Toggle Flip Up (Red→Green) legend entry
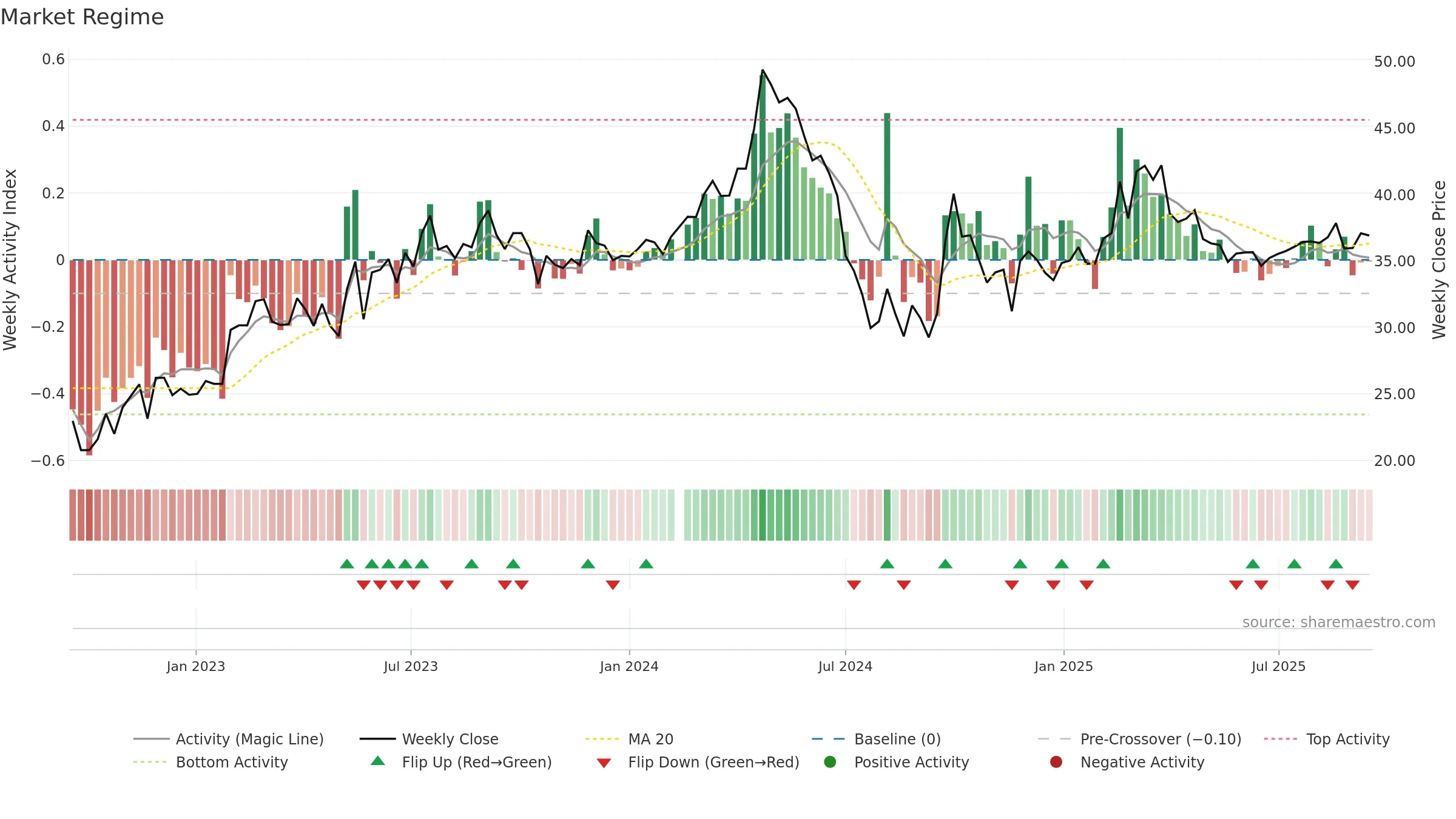Image resolution: width=1456 pixels, height=819 pixels. [x=461, y=762]
